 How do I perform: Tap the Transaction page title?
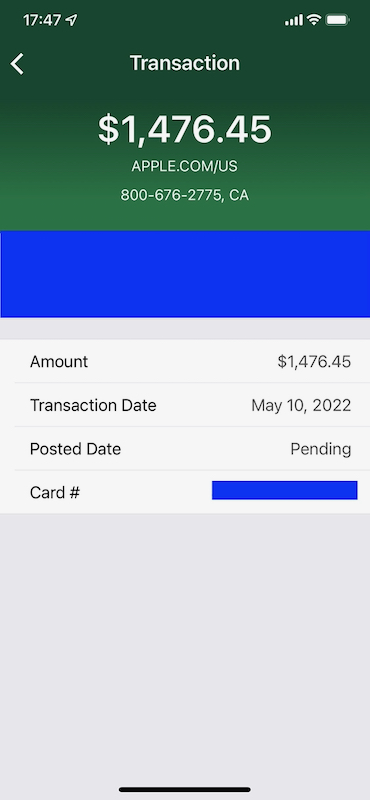pos(185,63)
